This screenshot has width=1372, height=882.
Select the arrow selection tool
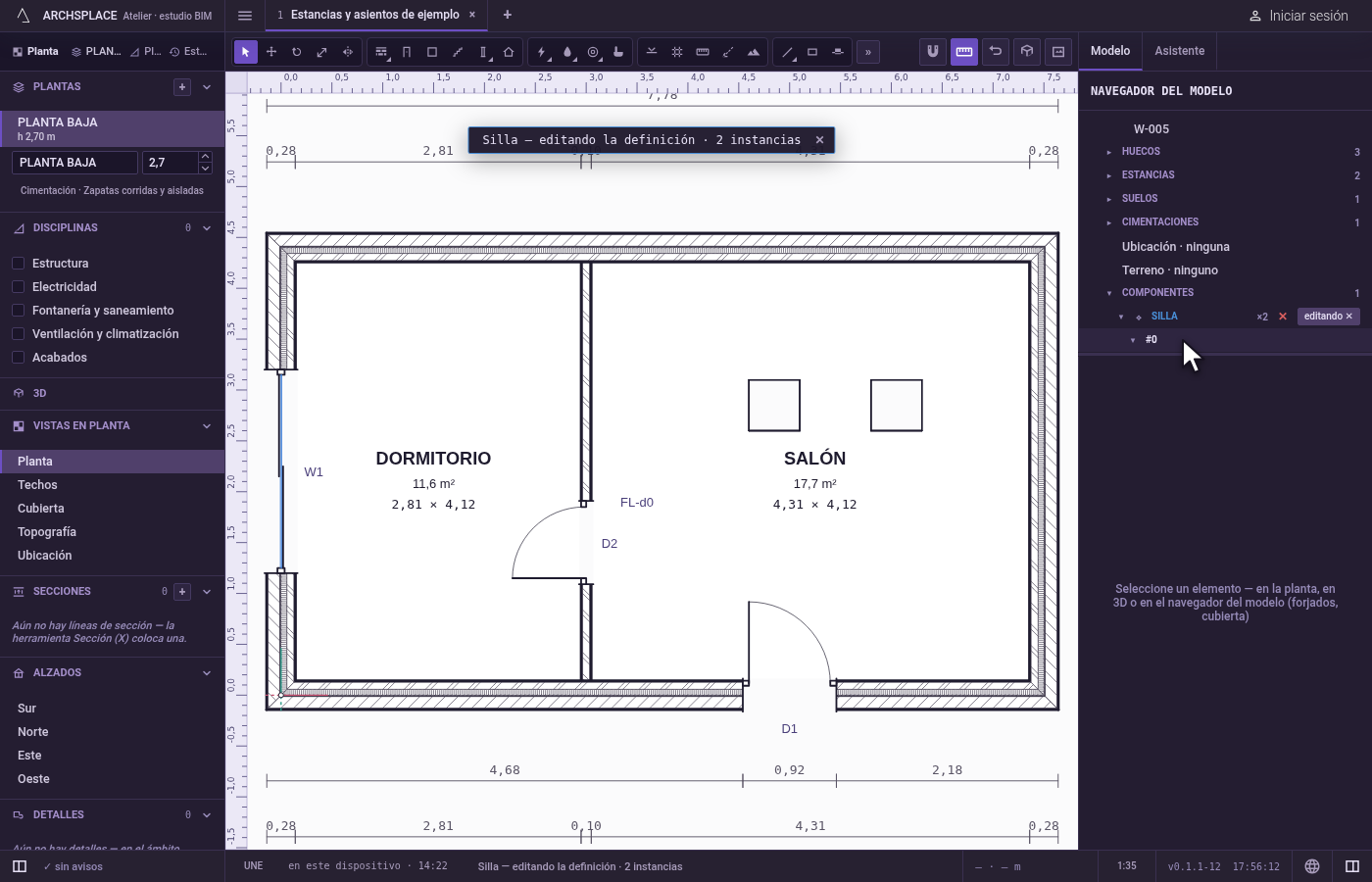click(246, 52)
